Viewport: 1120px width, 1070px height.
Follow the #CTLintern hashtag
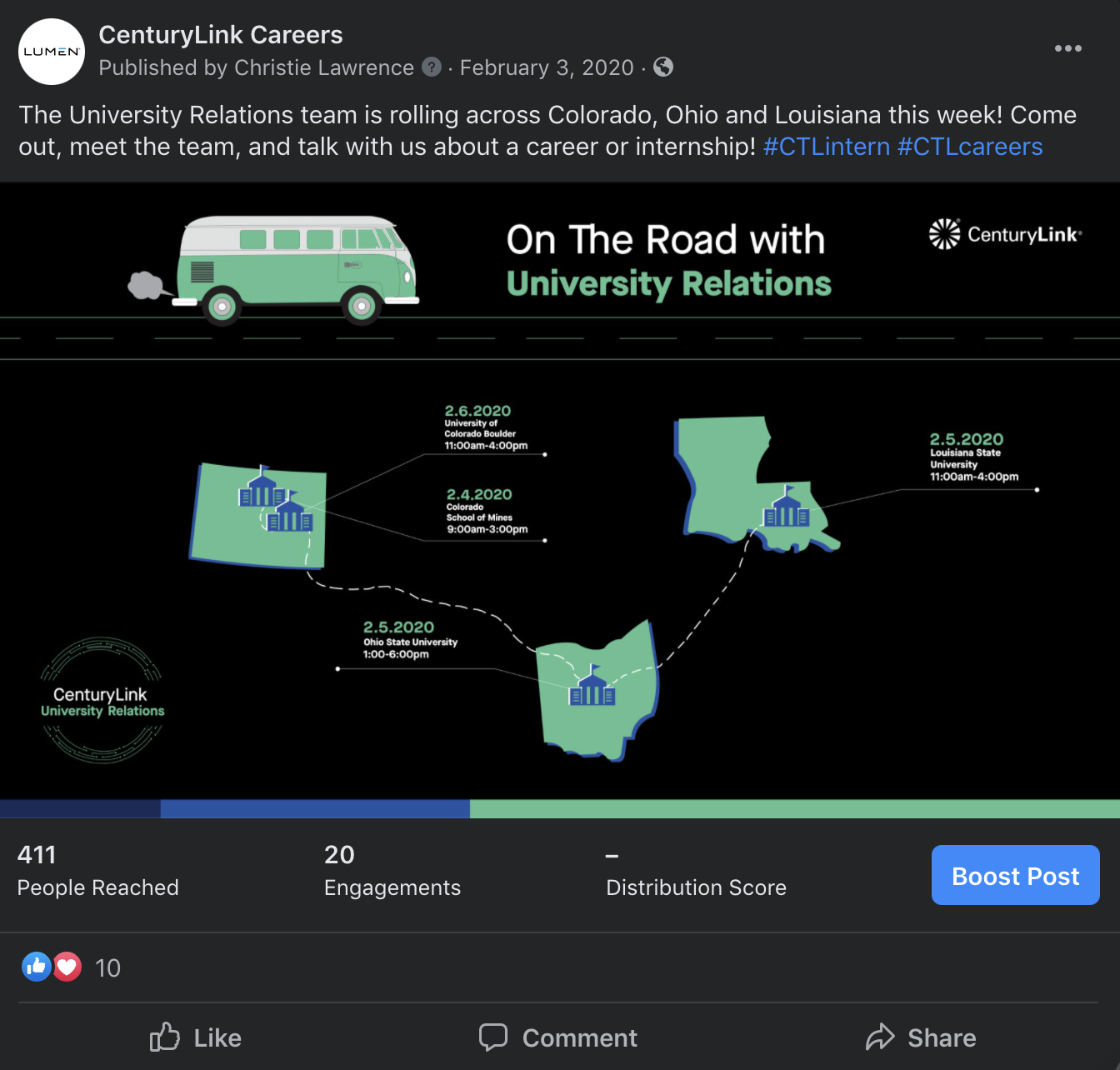point(827,147)
